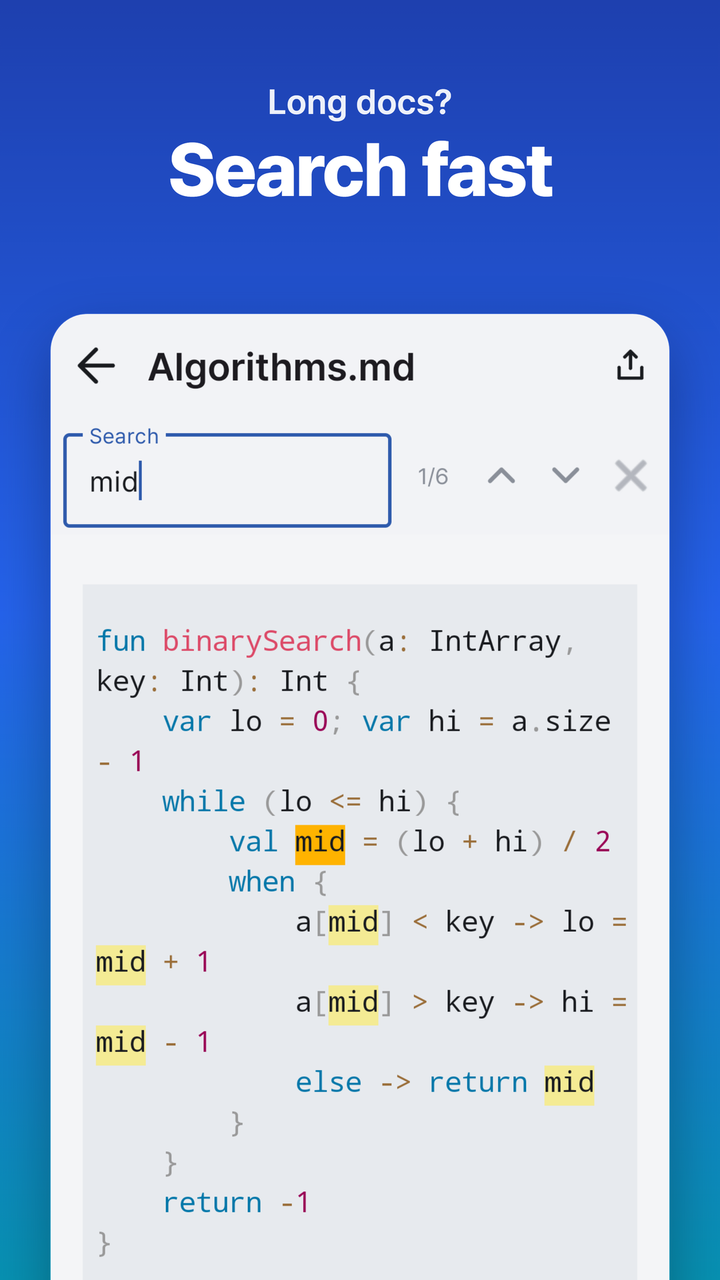720x1280 pixels.
Task: Select the 1/6 match counter
Action: (x=433, y=477)
